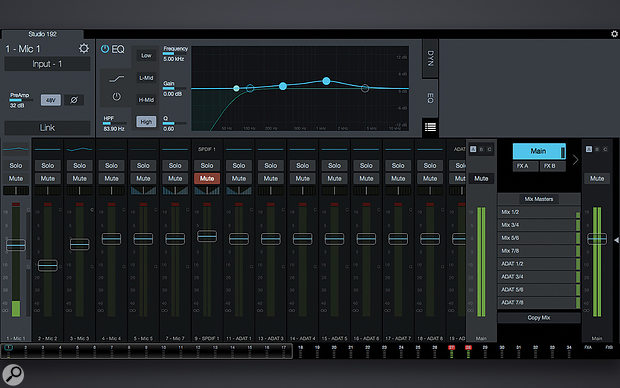This screenshot has width=620, height=388.
Task: Solo the 3 - Mic 3 channel
Action: 79,165
